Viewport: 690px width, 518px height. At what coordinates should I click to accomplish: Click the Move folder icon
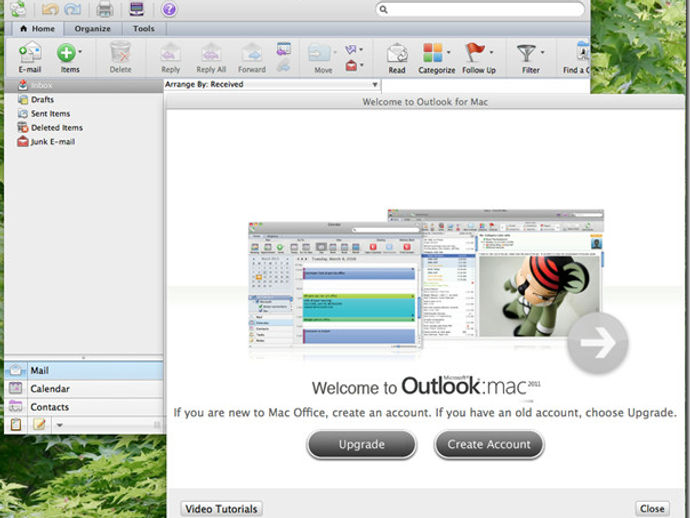point(319,53)
